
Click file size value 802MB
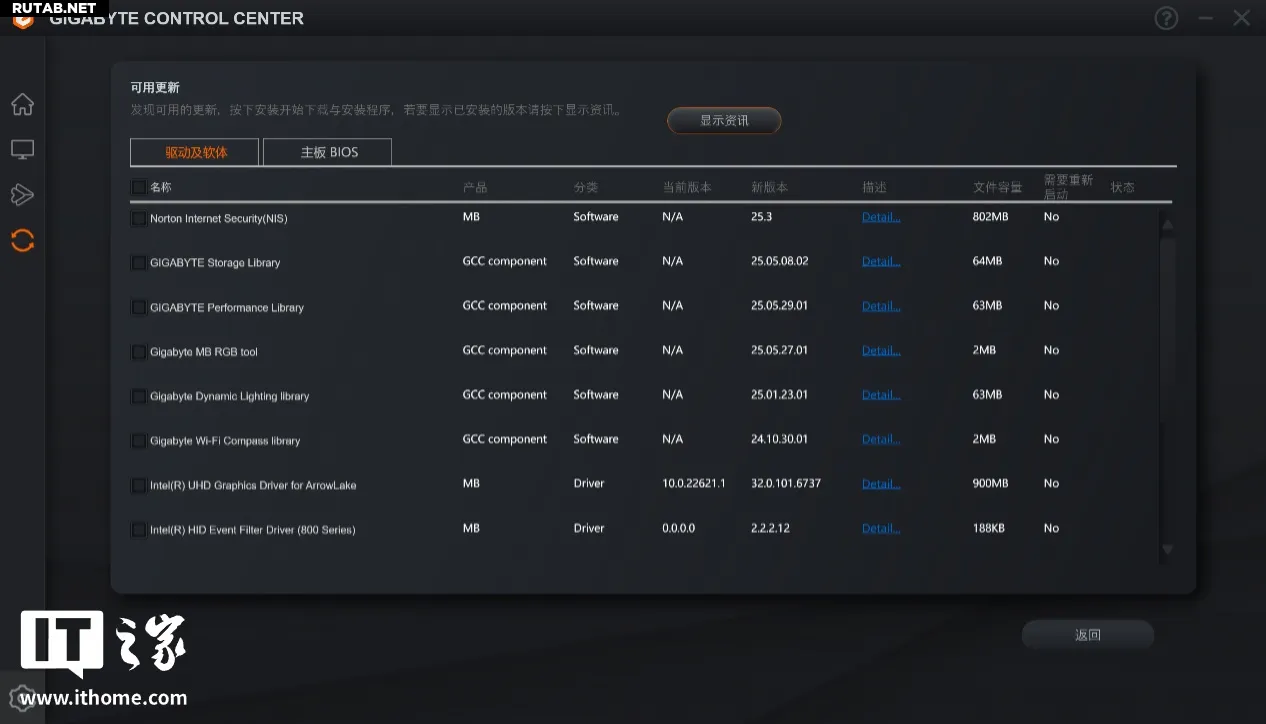tap(991, 217)
